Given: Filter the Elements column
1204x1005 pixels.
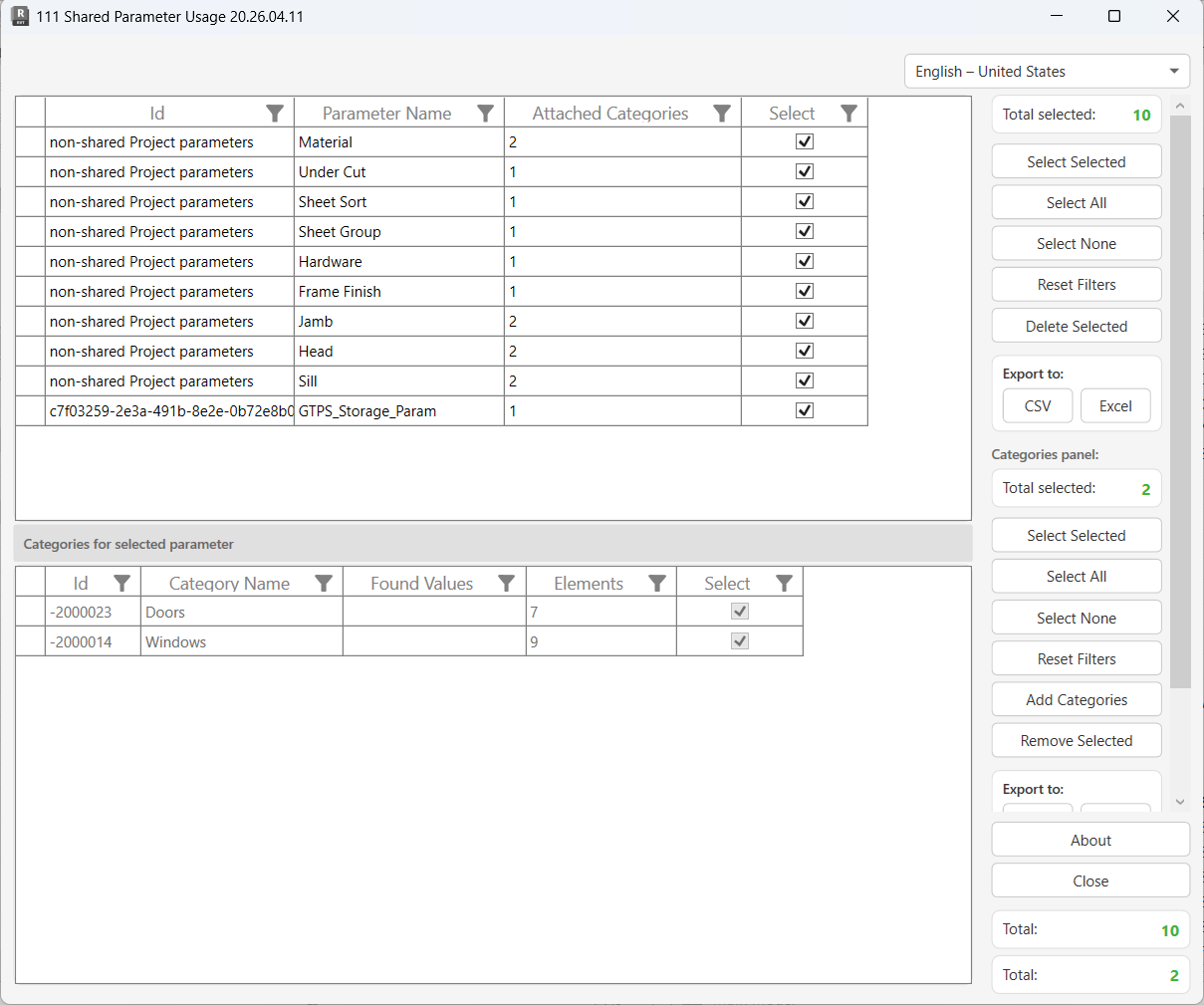Looking at the screenshot, I should point(657,583).
